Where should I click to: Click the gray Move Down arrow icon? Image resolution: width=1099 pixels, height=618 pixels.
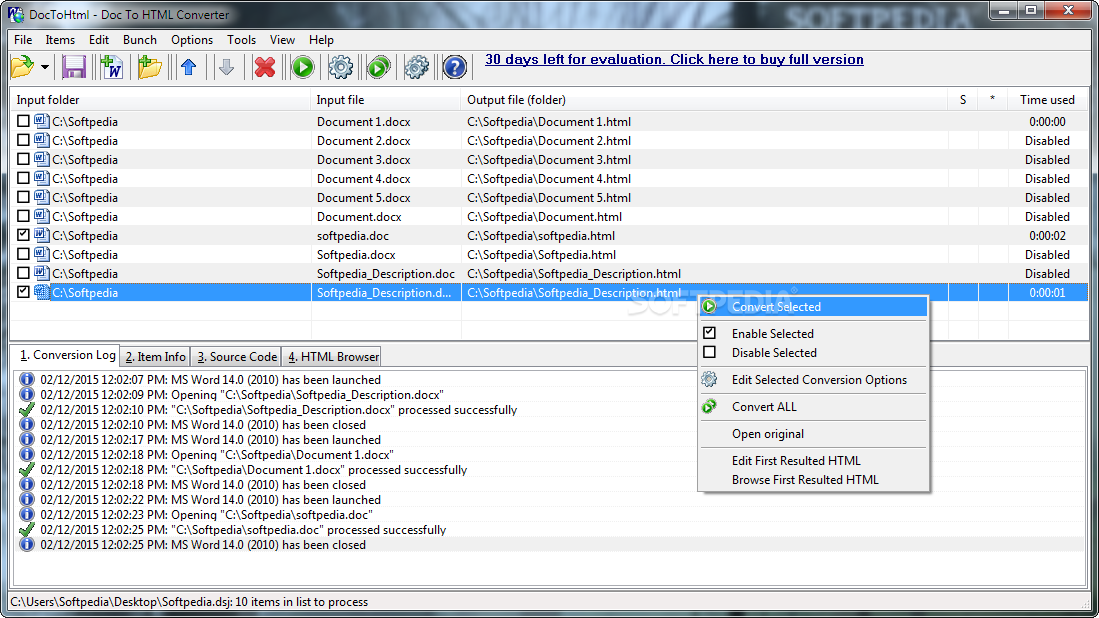click(x=226, y=67)
